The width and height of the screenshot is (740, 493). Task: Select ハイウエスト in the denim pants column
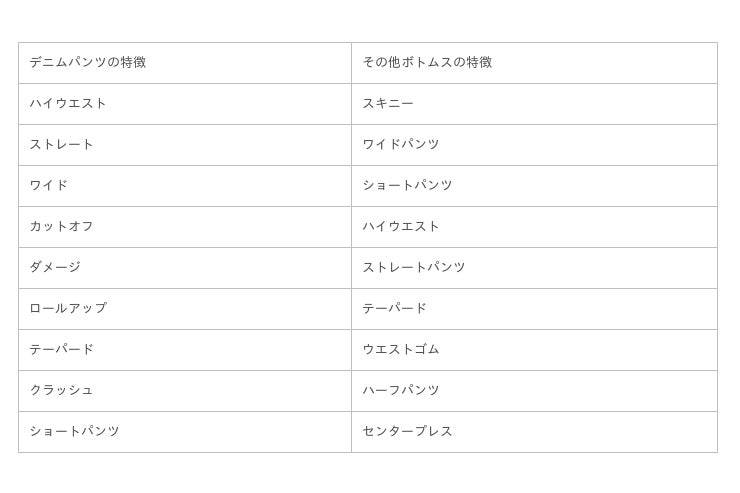[x=68, y=103]
